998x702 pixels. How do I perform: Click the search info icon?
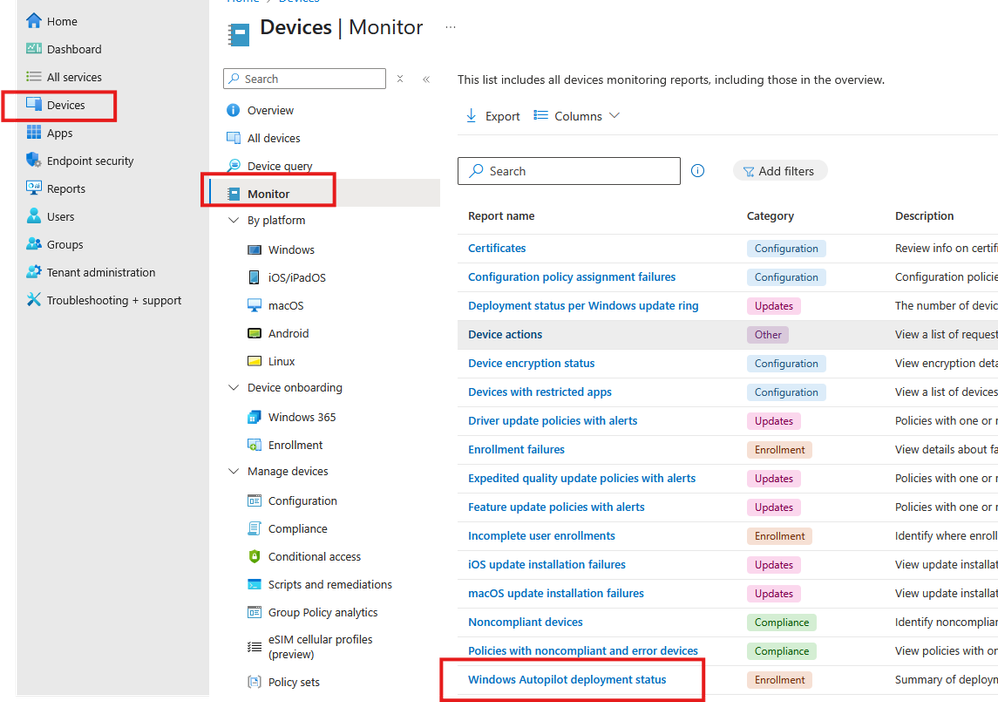[698, 171]
